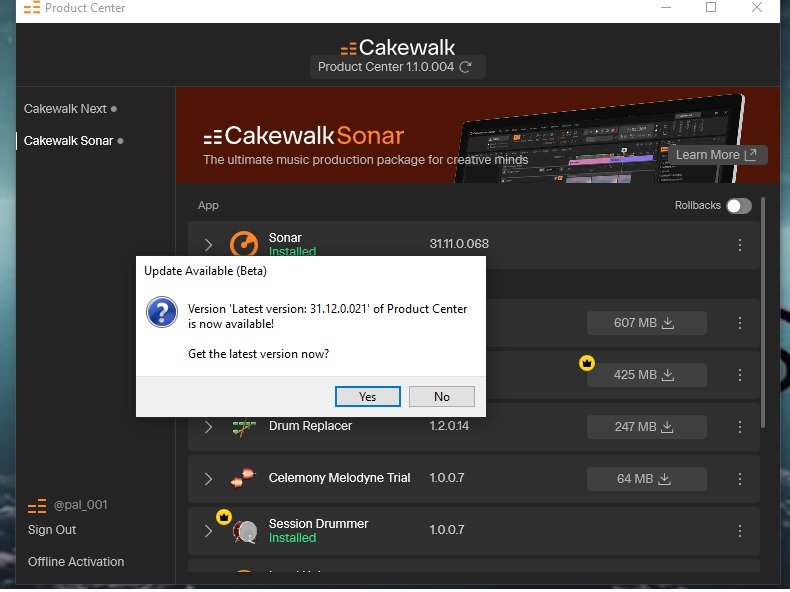Screen dimensions: 790x592
Task: Click the refresh icon beside Product Center version
Action: coord(466,67)
